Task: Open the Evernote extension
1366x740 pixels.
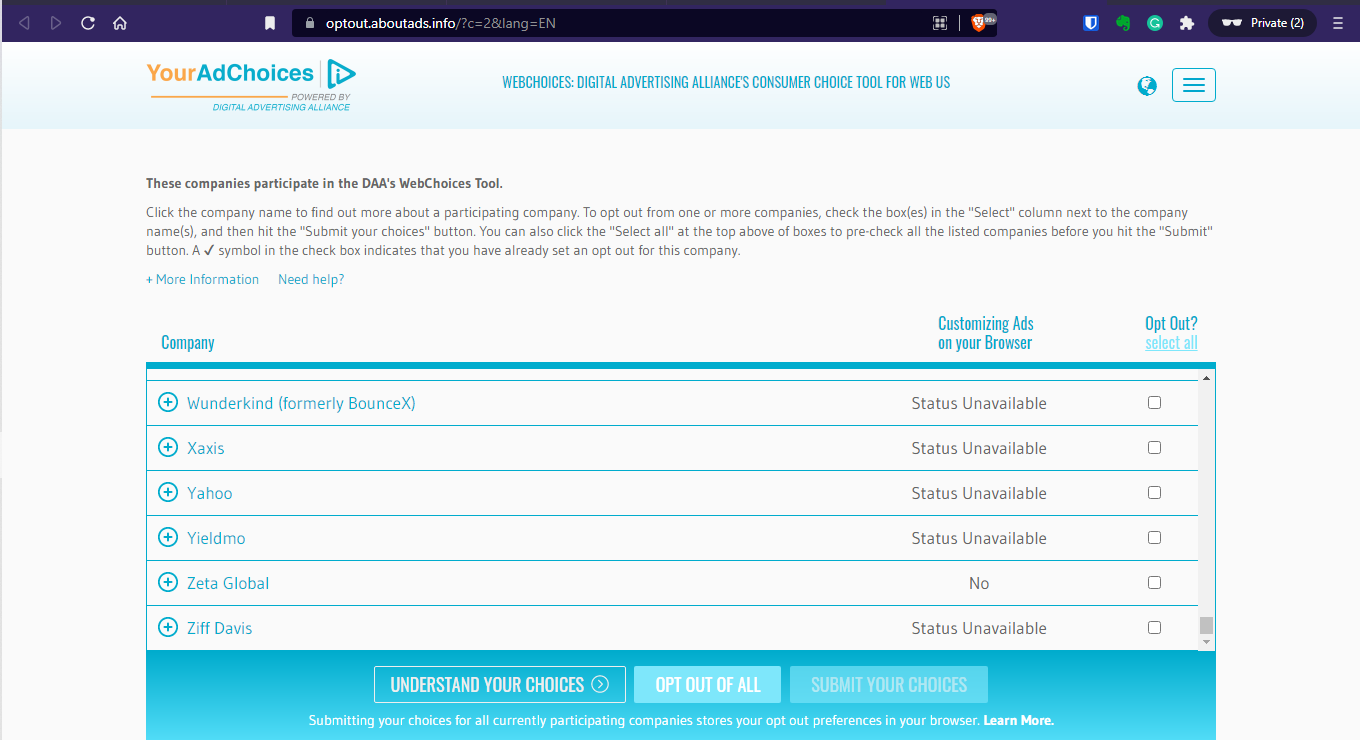Action: tap(1123, 23)
